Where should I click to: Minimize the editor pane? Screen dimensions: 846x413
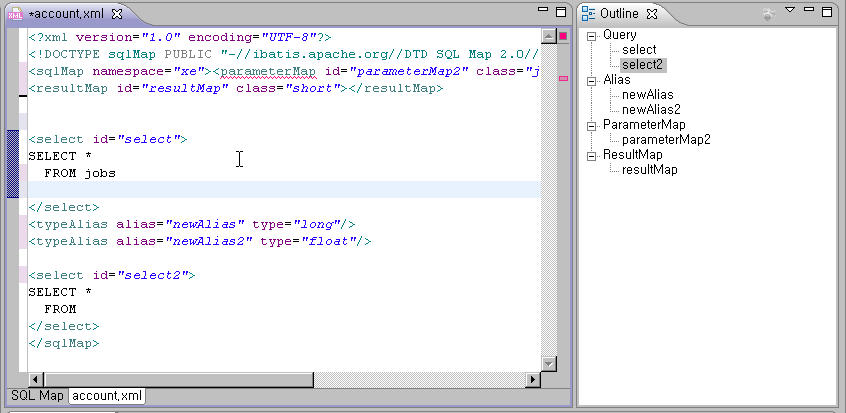coord(542,11)
